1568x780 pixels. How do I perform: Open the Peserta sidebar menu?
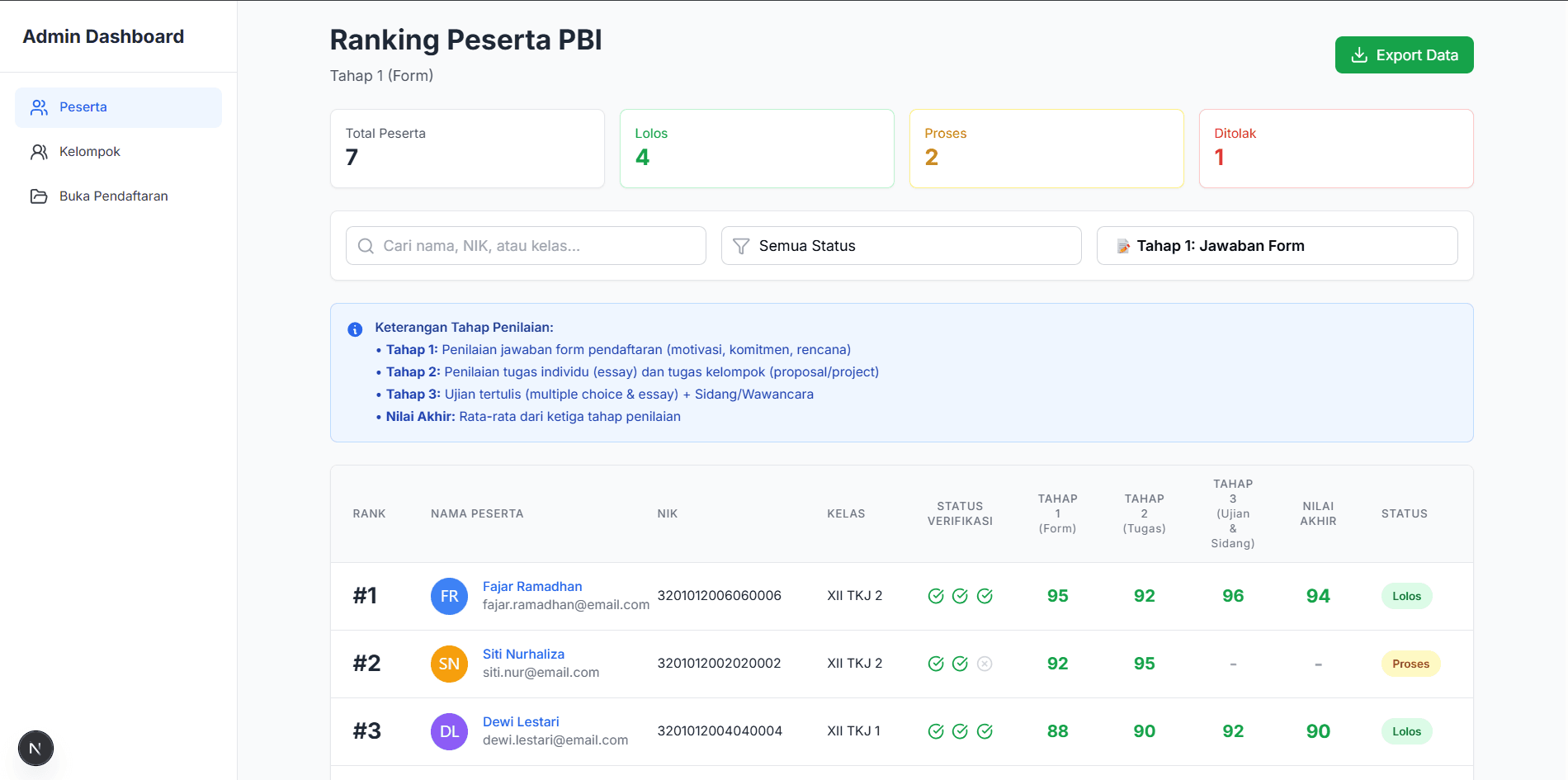click(118, 107)
